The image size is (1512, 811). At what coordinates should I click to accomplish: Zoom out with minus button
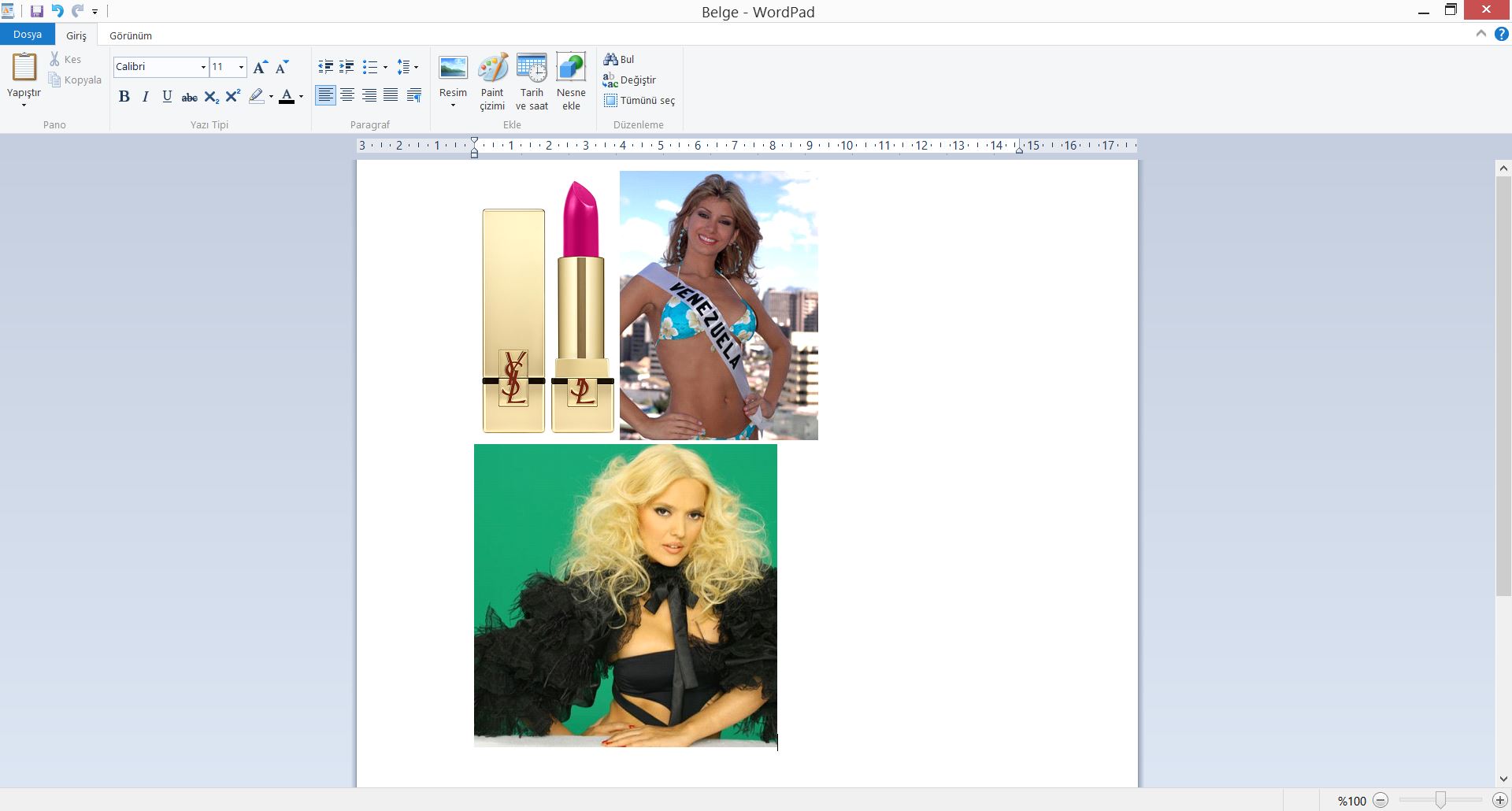pyautogui.click(x=1380, y=800)
